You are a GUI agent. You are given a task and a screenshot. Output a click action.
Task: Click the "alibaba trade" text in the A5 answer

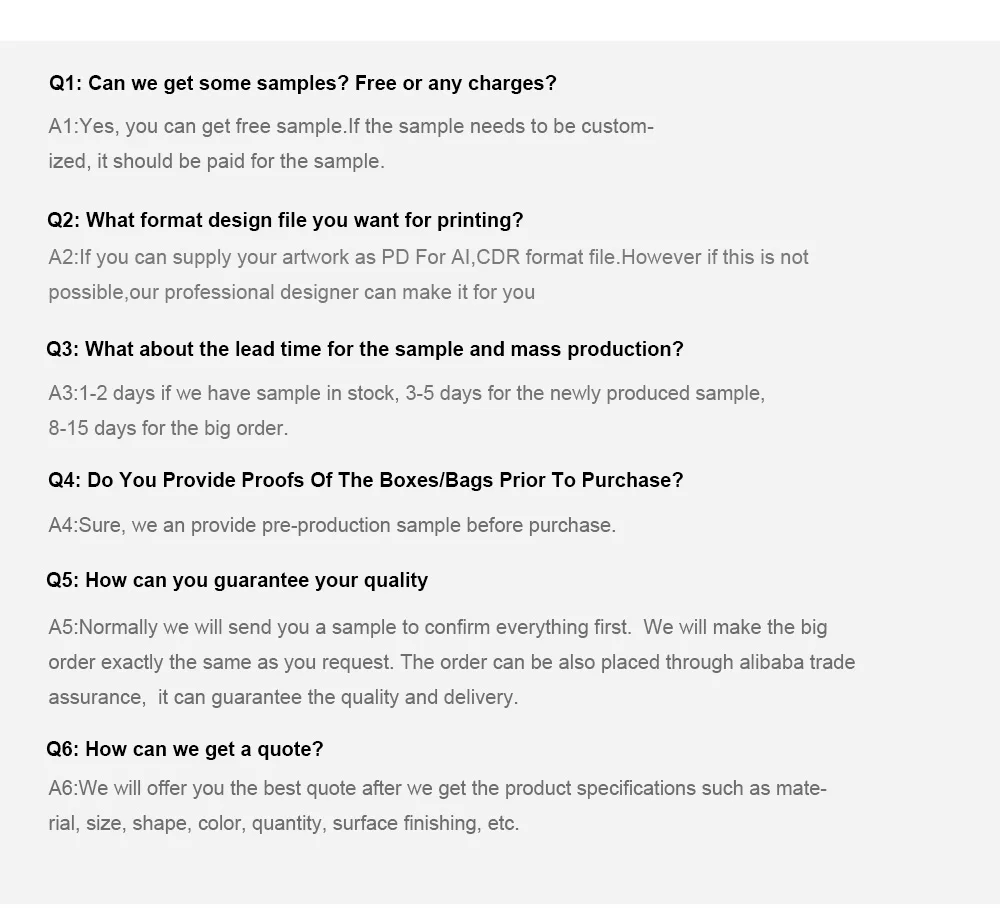[797, 662]
